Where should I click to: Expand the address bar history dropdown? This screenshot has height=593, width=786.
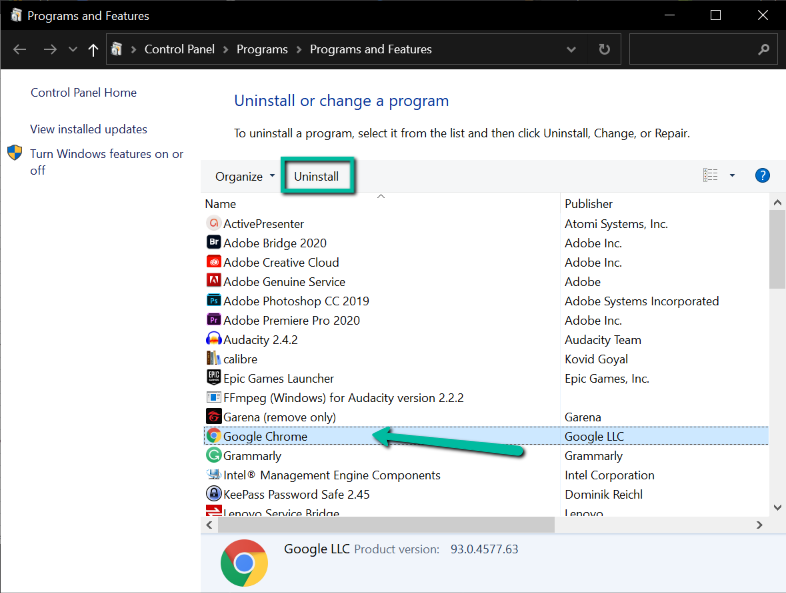click(571, 49)
